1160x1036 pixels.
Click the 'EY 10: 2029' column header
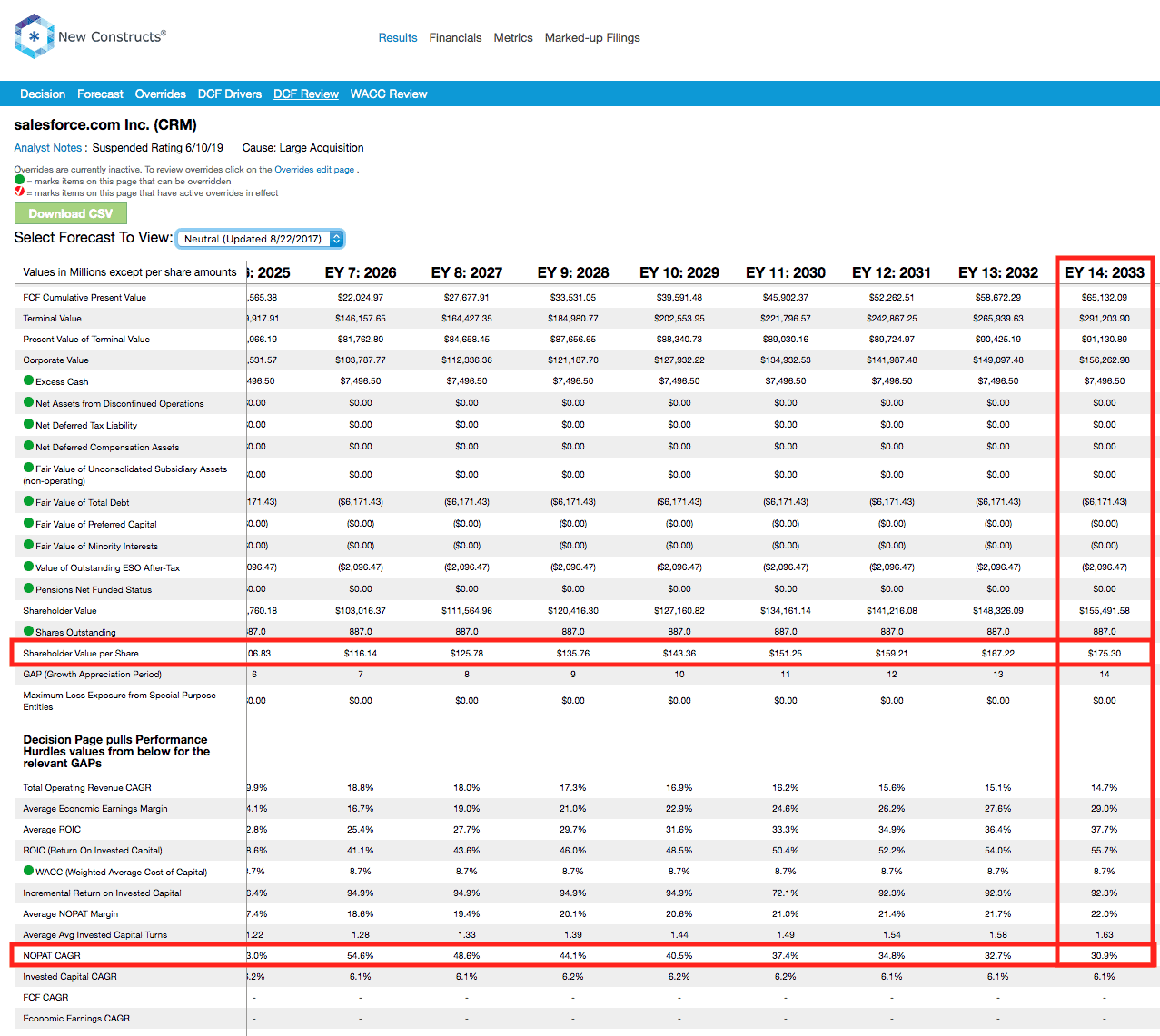(679, 272)
